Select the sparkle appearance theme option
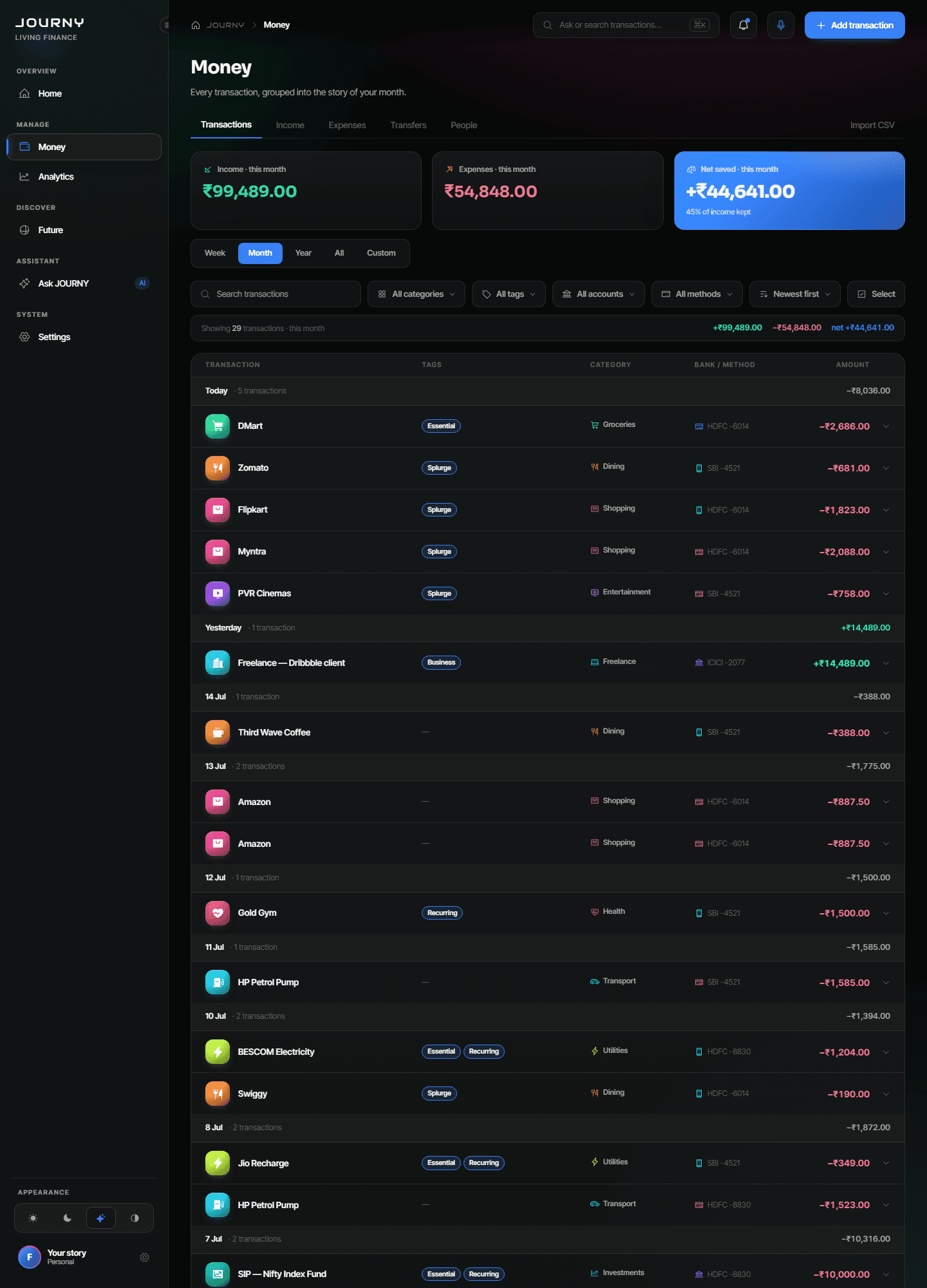The width and height of the screenshot is (927, 1288). [x=101, y=1218]
